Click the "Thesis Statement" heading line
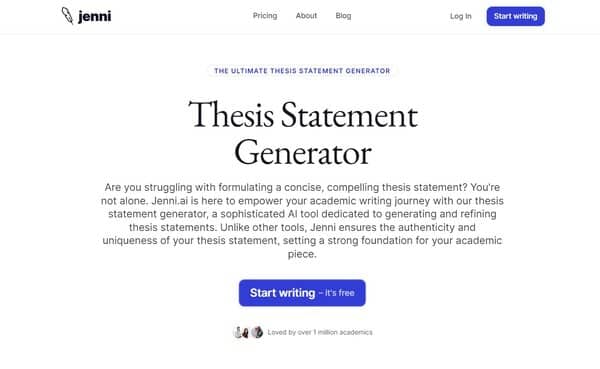The image size is (600, 369). click(x=303, y=114)
